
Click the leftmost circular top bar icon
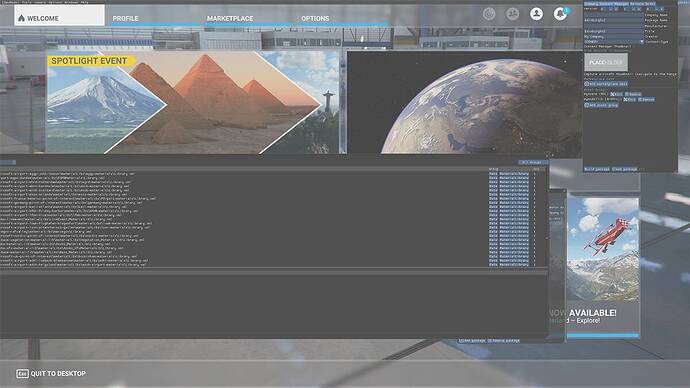tap(488, 14)
